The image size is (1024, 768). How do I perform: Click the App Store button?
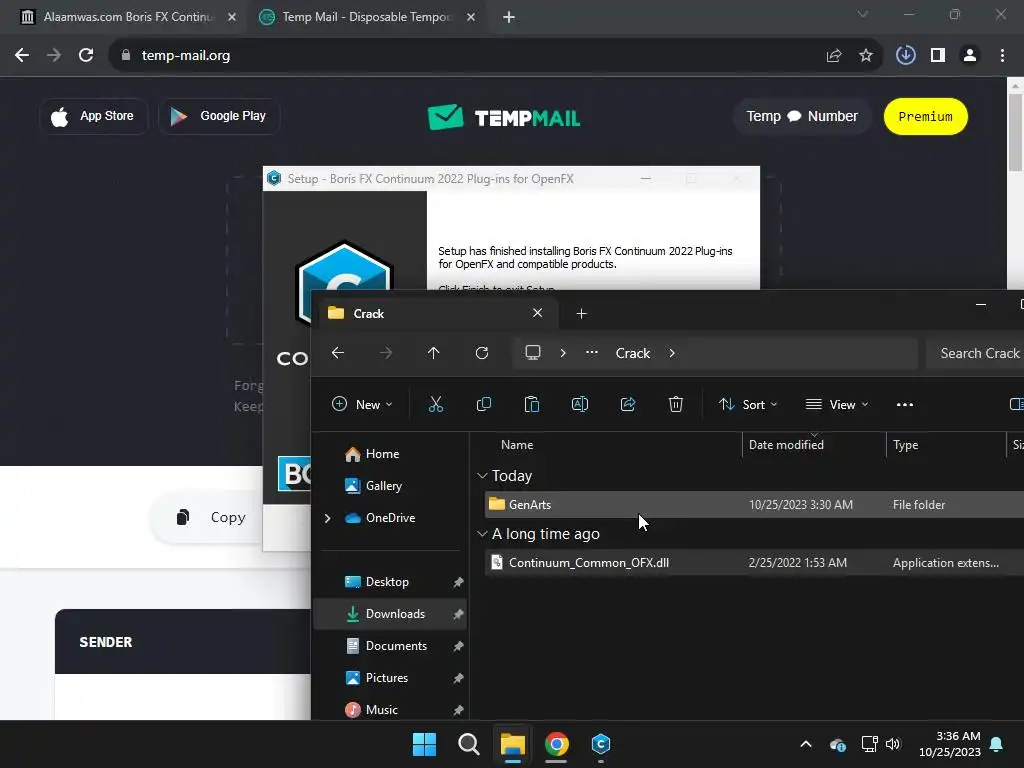click(x=93, y=116)
